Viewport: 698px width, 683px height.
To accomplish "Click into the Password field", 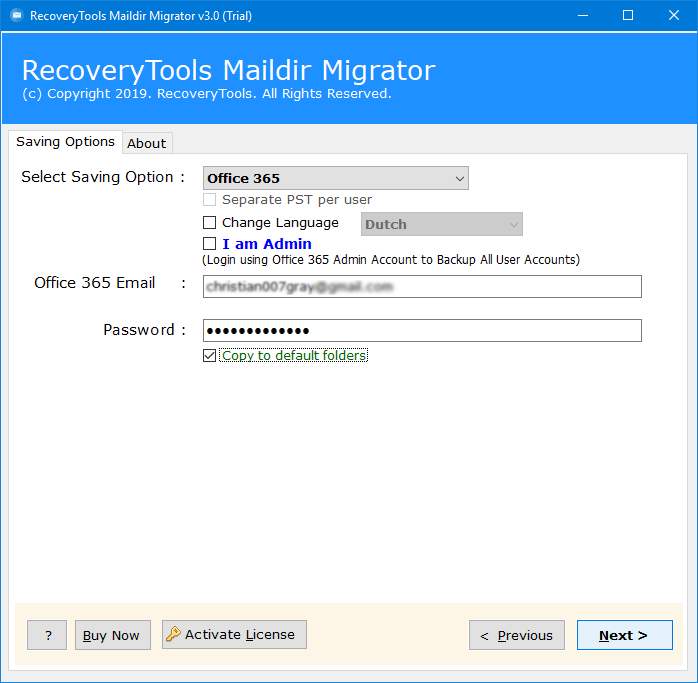I will [422, 330].
